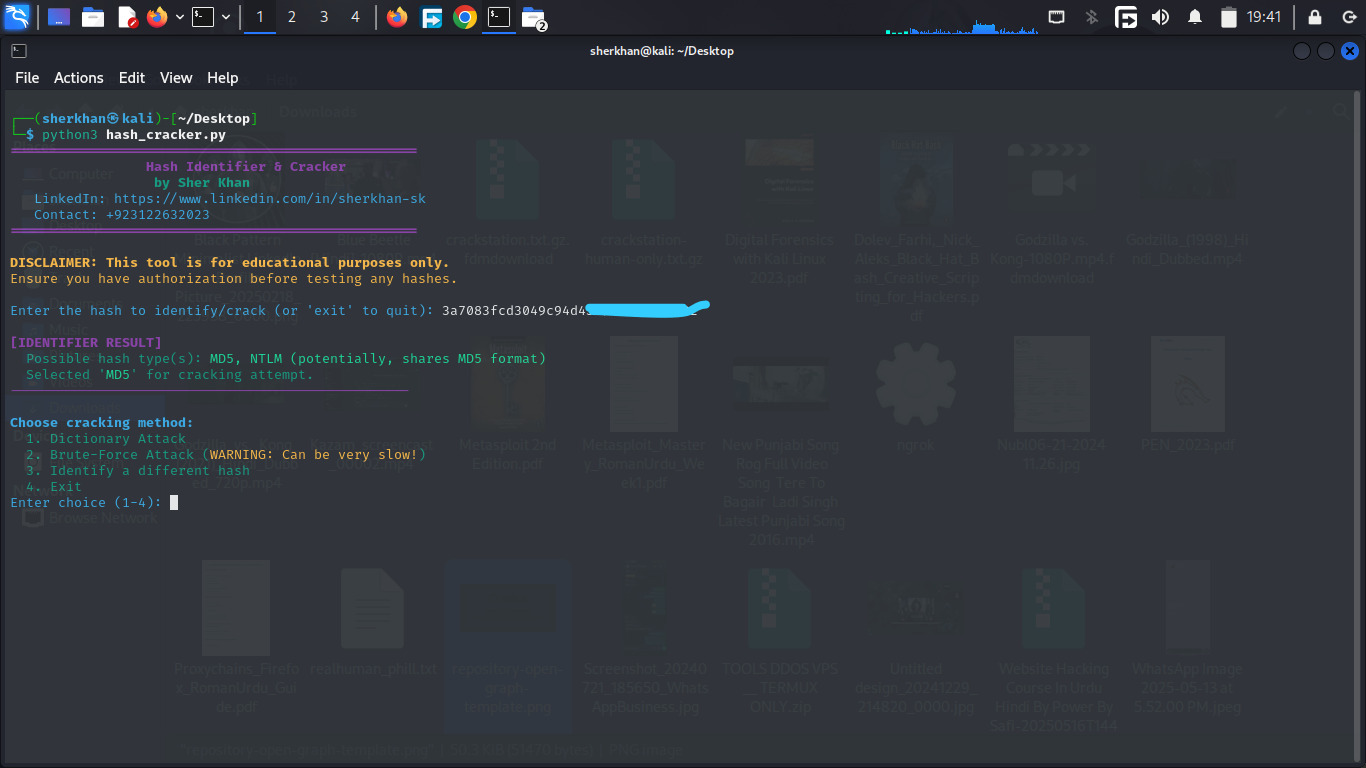
Task: Switch to workspace 3
Action: point(323,17)
